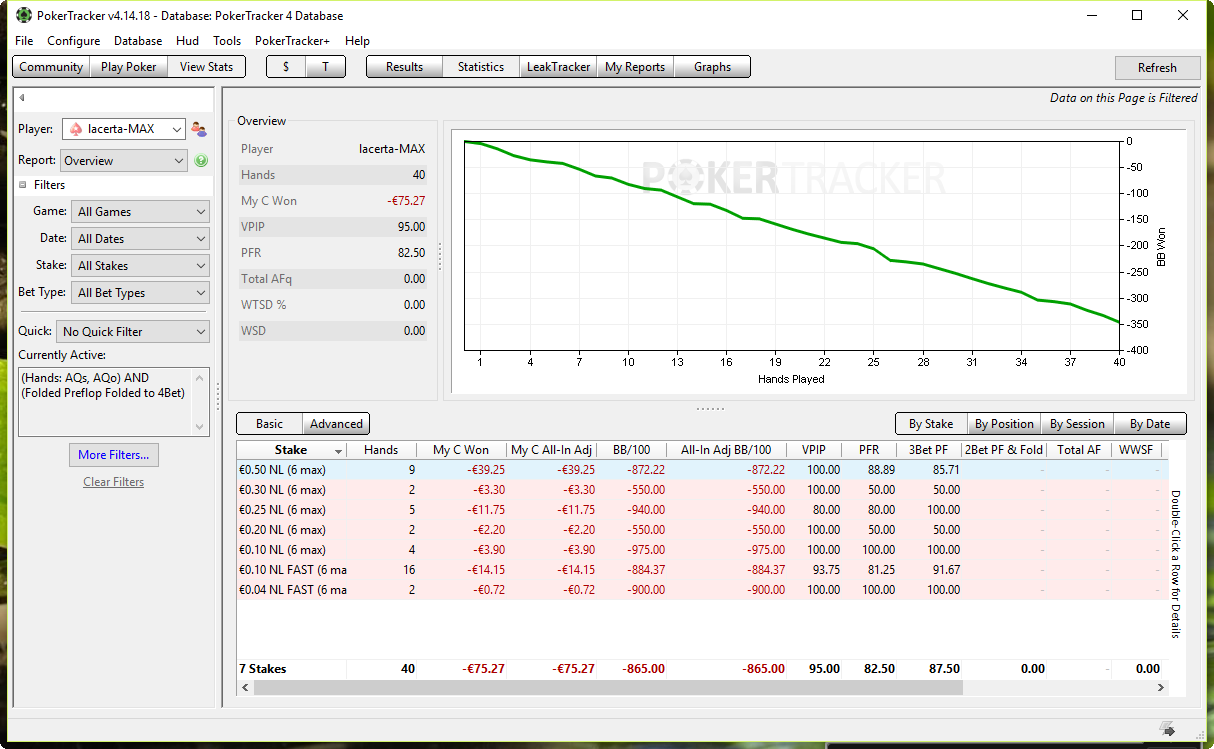Select the €0.50 NL (6 max) row
Screen dimensions: 1214x749
[701, 470]
